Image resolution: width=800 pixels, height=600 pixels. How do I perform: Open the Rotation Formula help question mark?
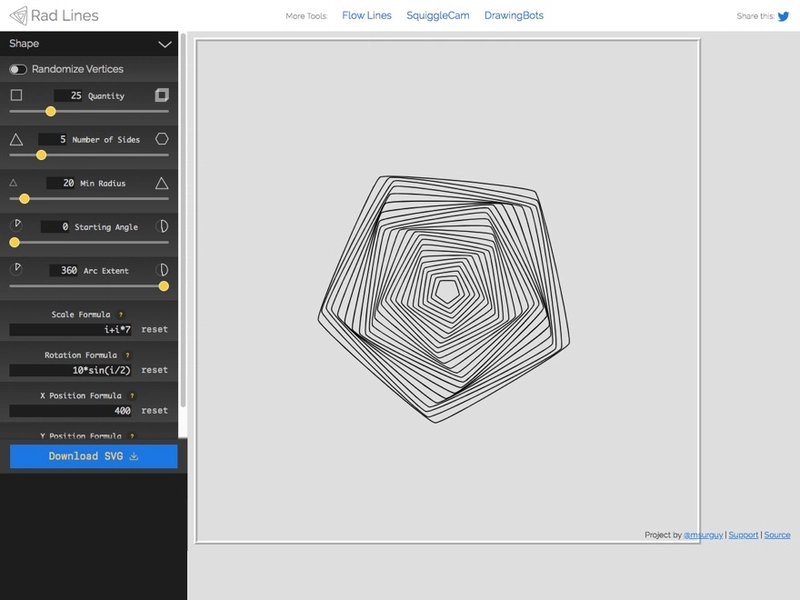(x=128, y=355)
